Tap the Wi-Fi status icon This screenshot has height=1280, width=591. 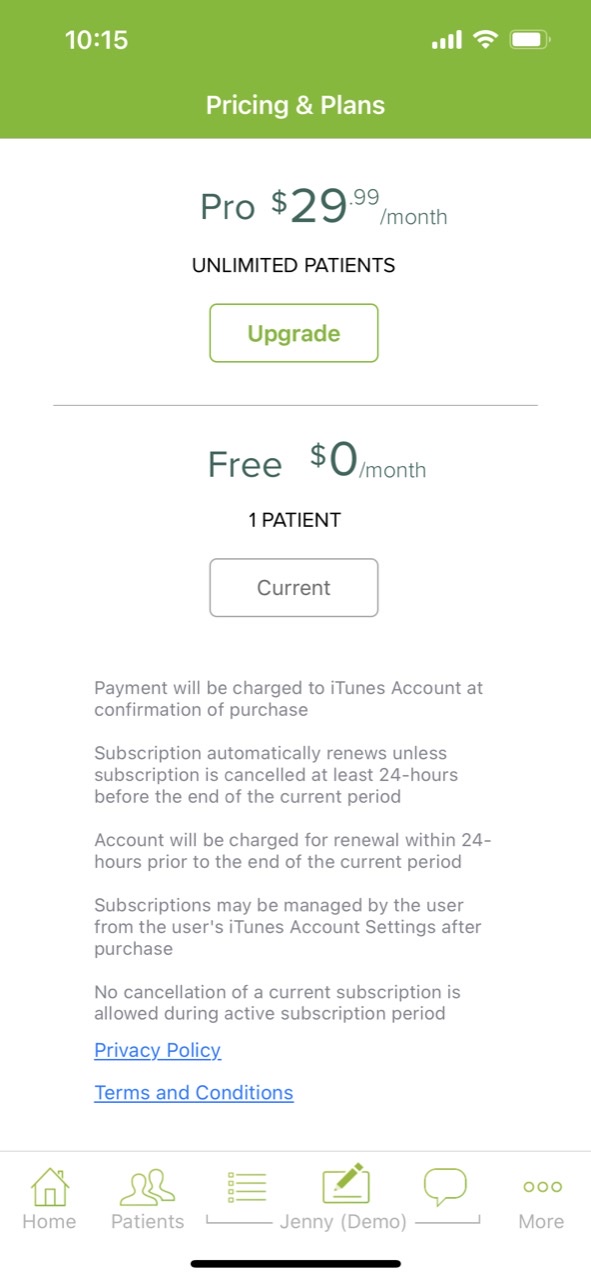click(486, 40)
